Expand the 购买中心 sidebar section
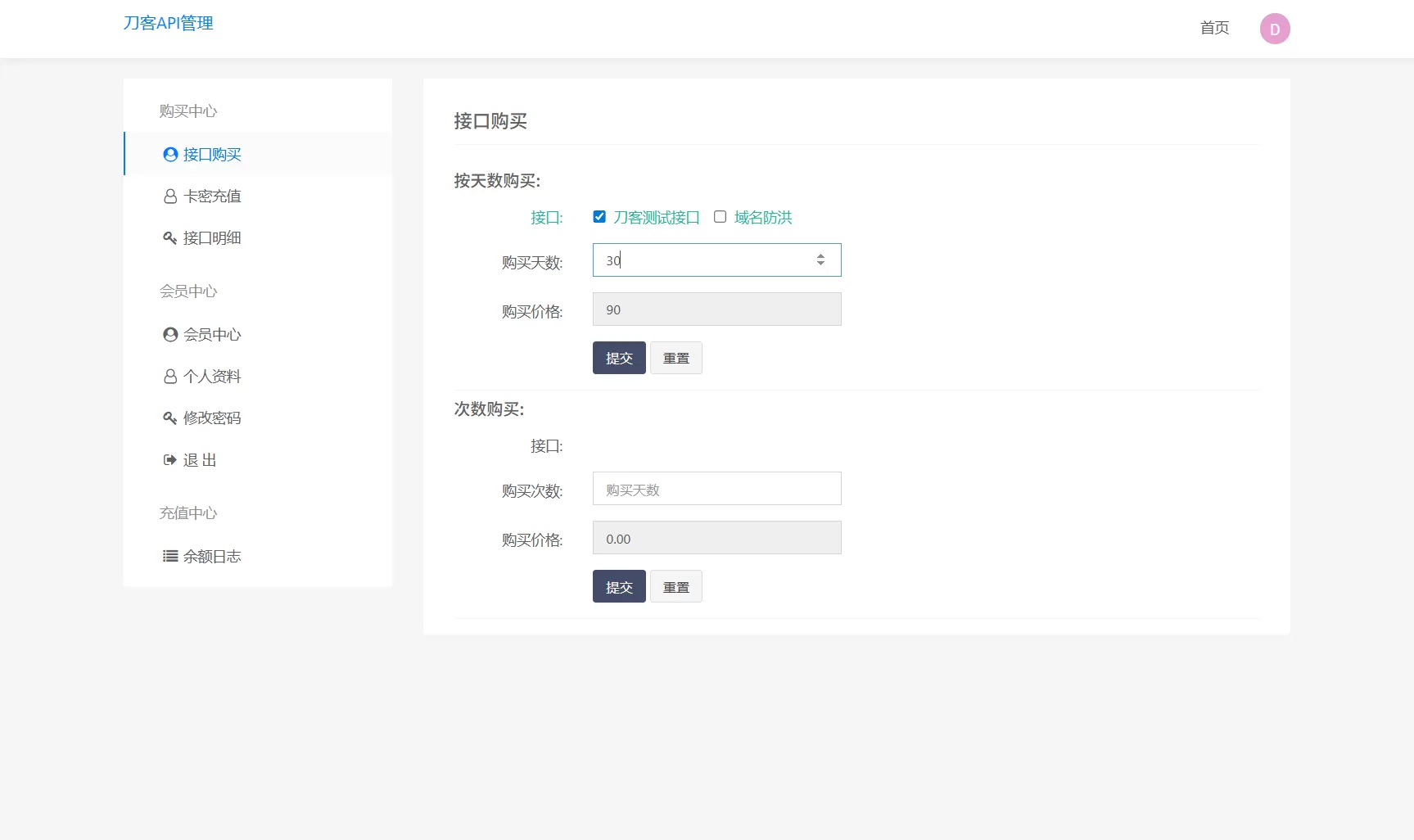Viewport: 1414px width, 840px height. tap(188, 111)
